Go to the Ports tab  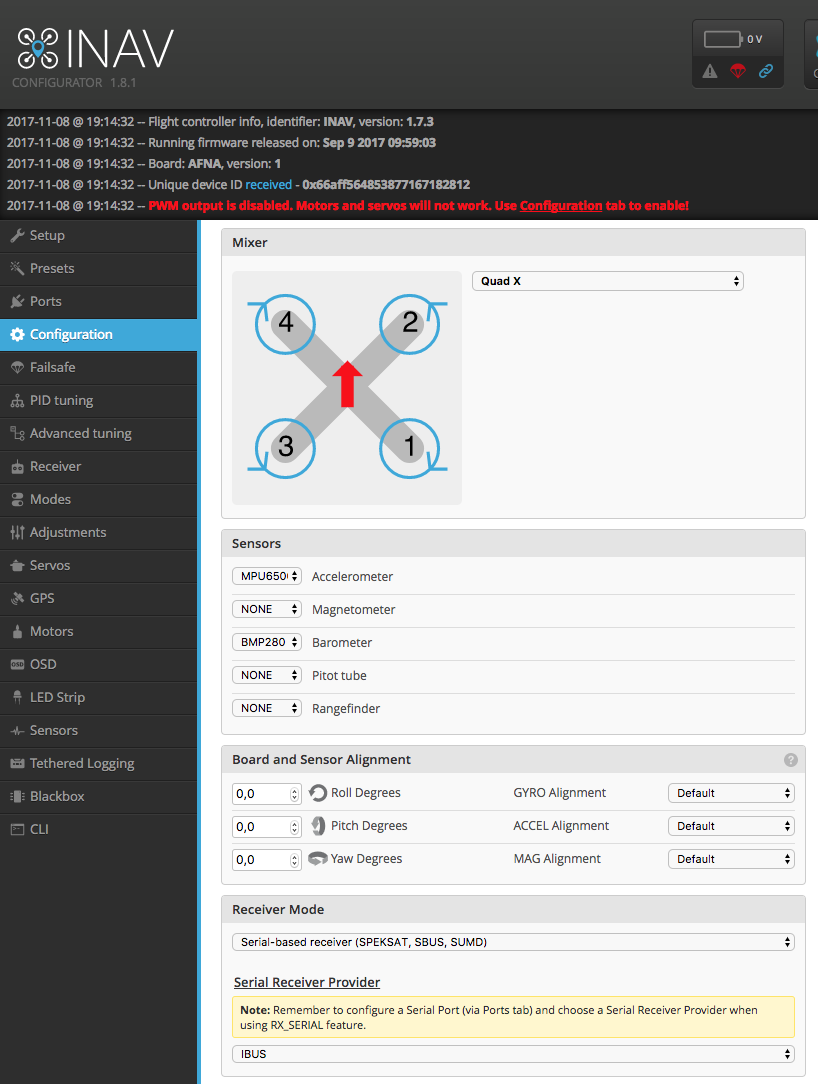point(99,301)
